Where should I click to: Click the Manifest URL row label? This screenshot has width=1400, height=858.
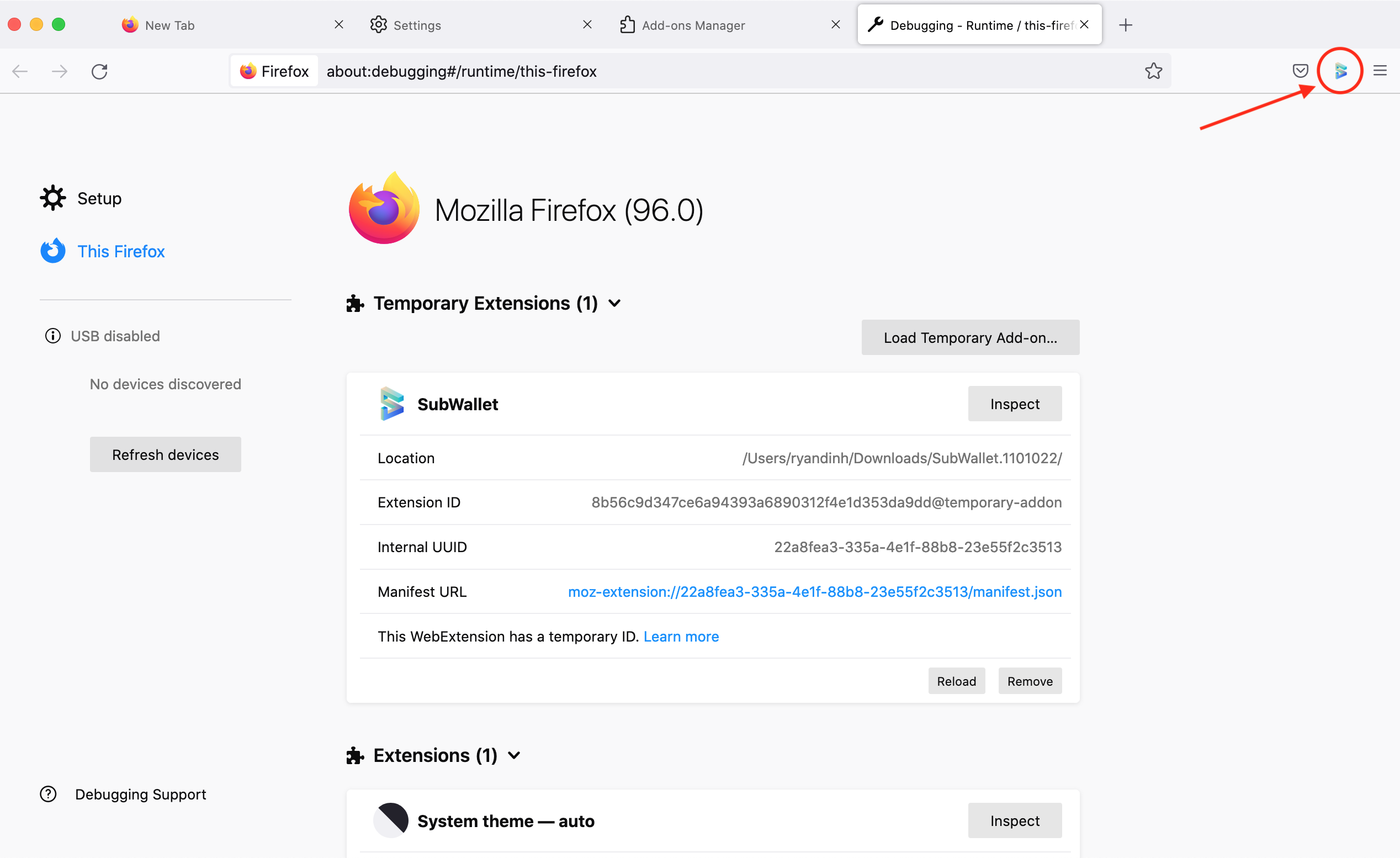pyautogui.click(x=422, y=591)
